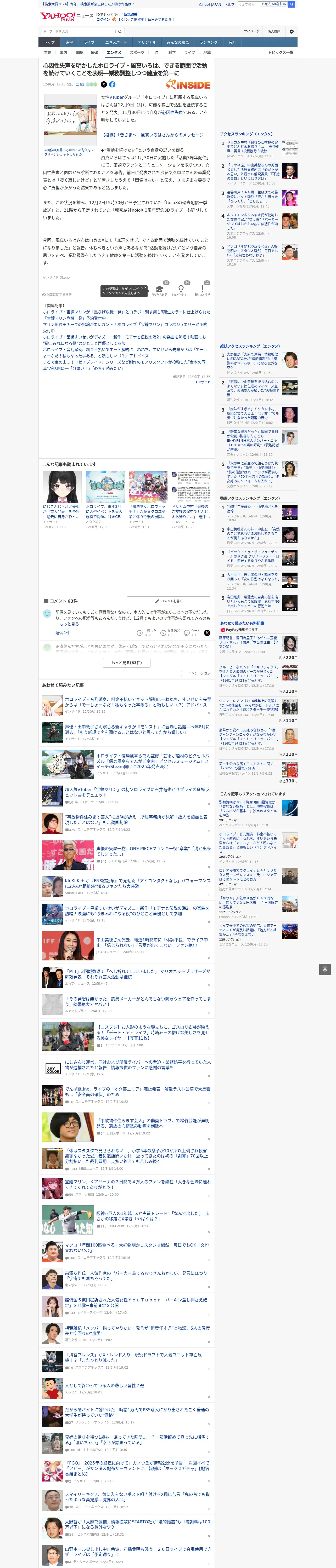Click the ログイン link
The height and width of the screenshot is (1568, 336).
[x=103, y=20]
